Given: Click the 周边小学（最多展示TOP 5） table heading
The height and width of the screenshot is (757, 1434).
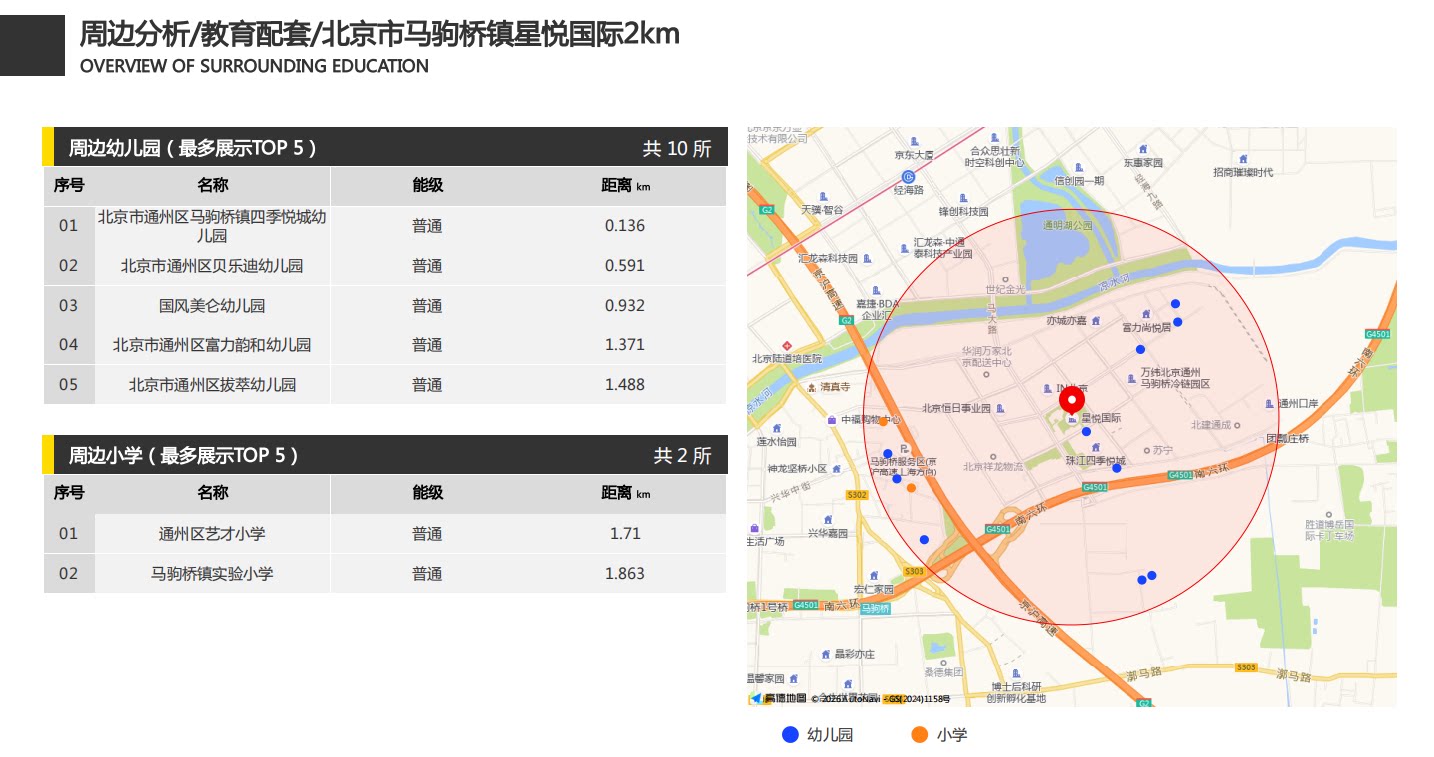Looking at the screenshot, I should (x=183, y=456).
